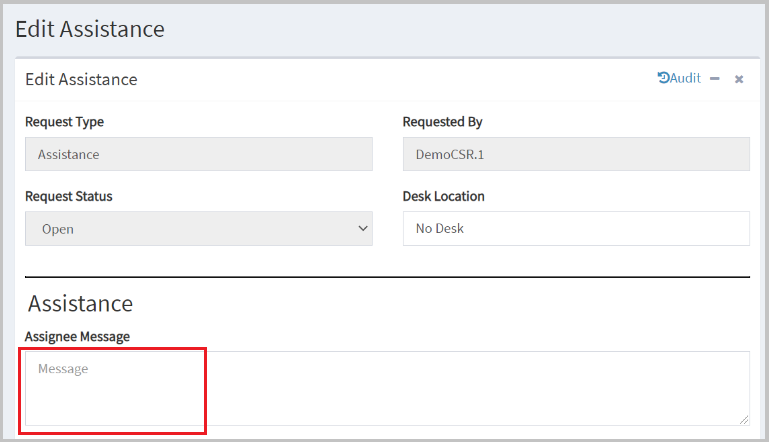The image size is (769, 442).
Task: Click the text area resize grip handle
Action: 744,420
